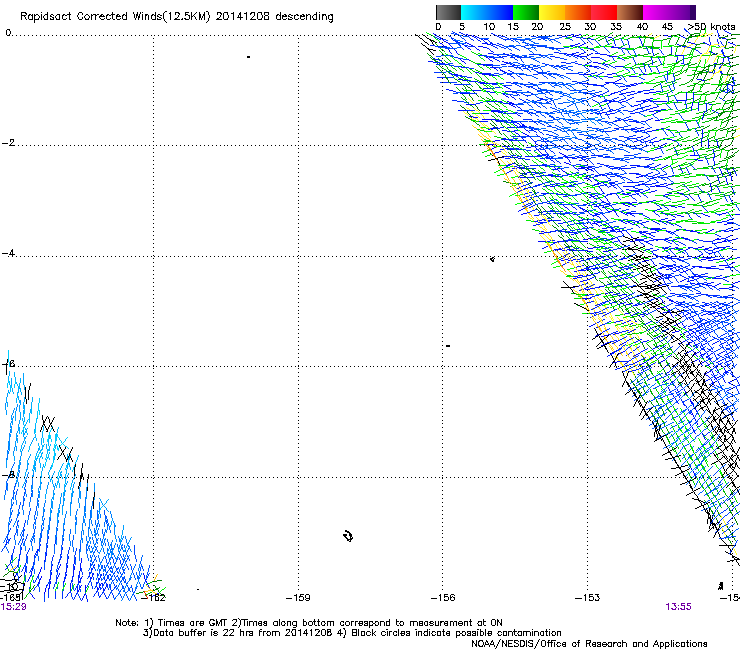The image size is (740, 650).
Task: Click the green 15-20 knots legend swatch
Action: [x=526, y=12]
